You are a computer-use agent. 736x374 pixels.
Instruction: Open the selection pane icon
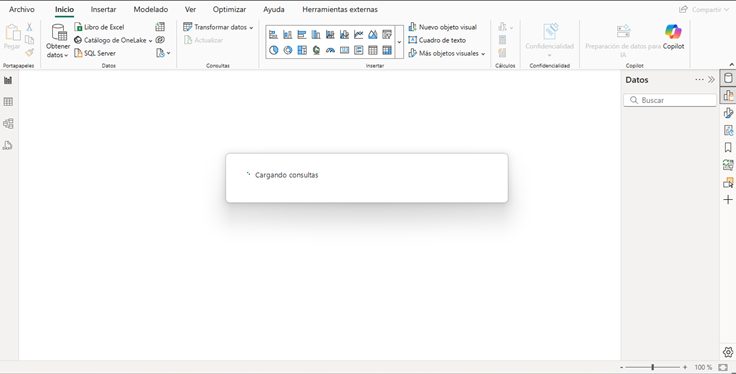coord(728,182)
